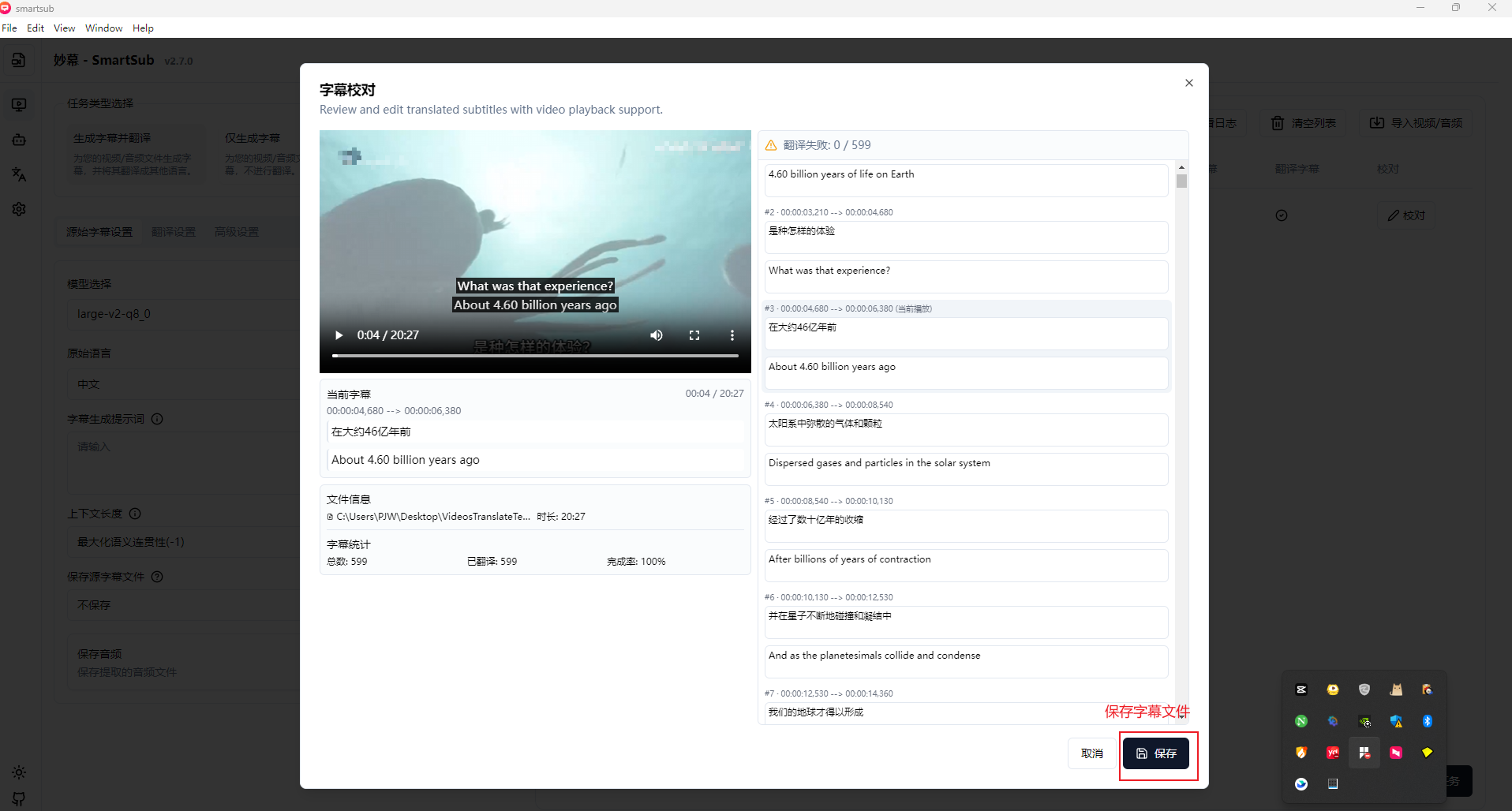
Task: Edit current subtitle translation under 当前字幕
Action: [535, 460]
